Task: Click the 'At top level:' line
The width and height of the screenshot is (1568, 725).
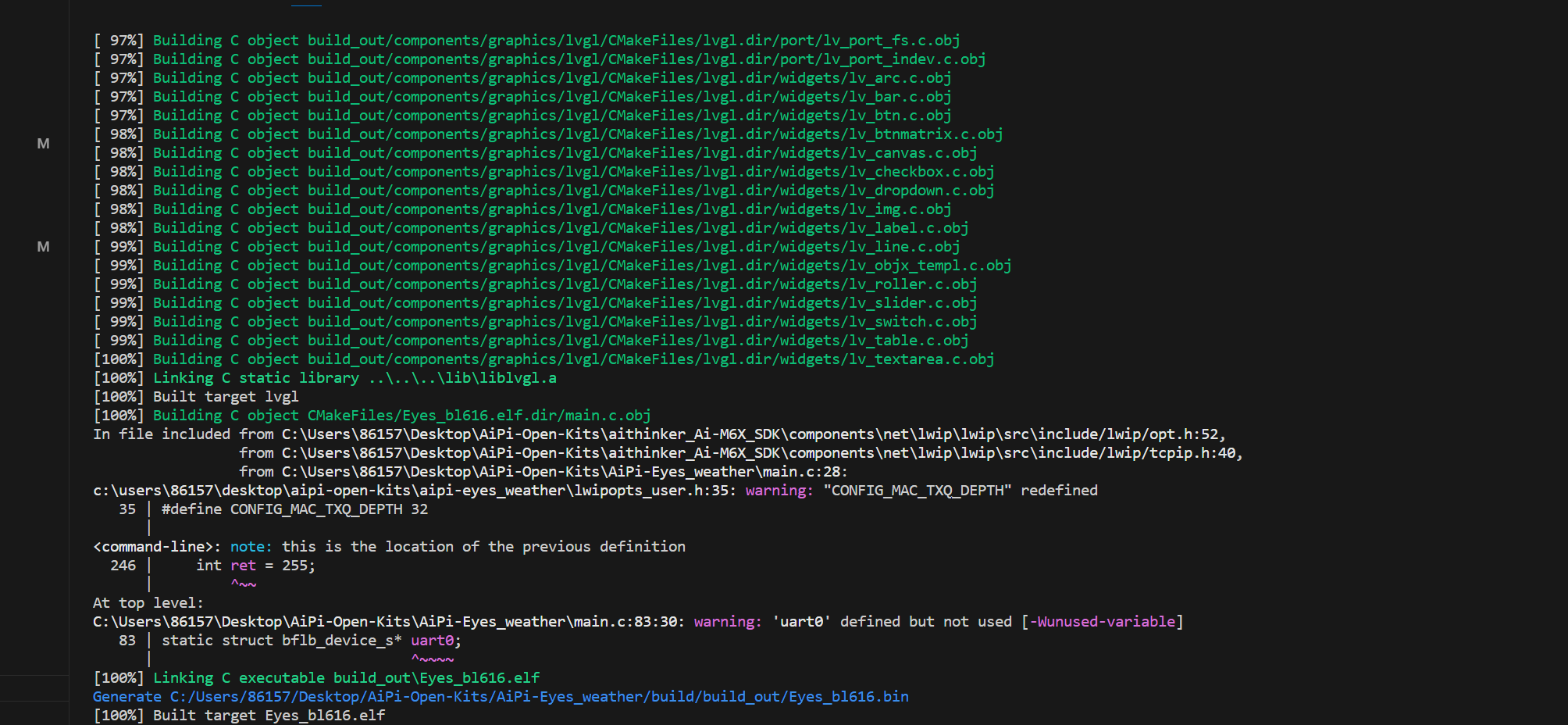Action: 148,602
